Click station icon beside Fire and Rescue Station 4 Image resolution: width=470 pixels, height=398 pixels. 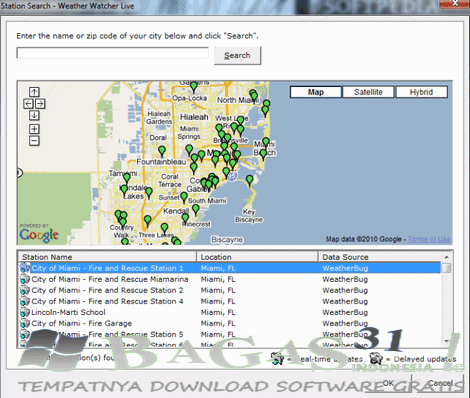(x=25, y=301)
